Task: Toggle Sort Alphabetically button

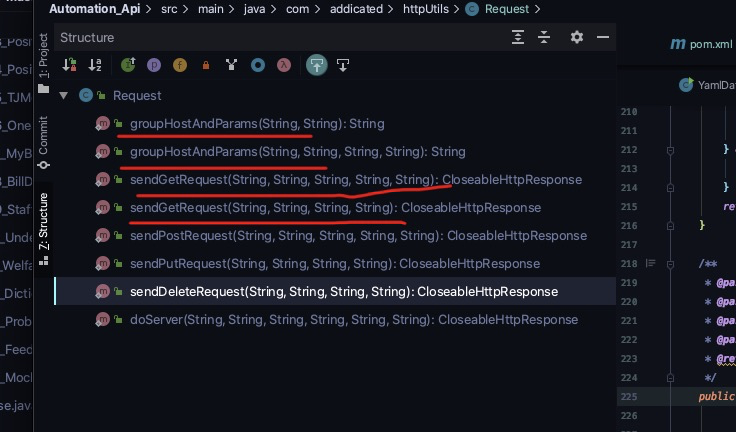Action: point(95,65)
